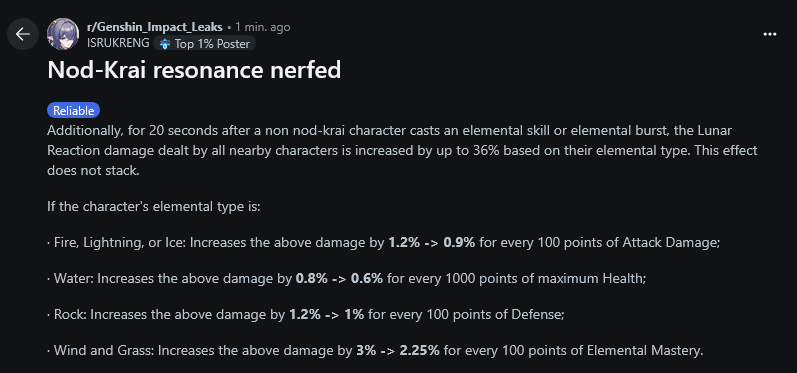The height and width of the screenshot is (373, 797).
Task: Click the 1 min. ago timestamp
Action: pyautogui.click(x=263, y=27)
